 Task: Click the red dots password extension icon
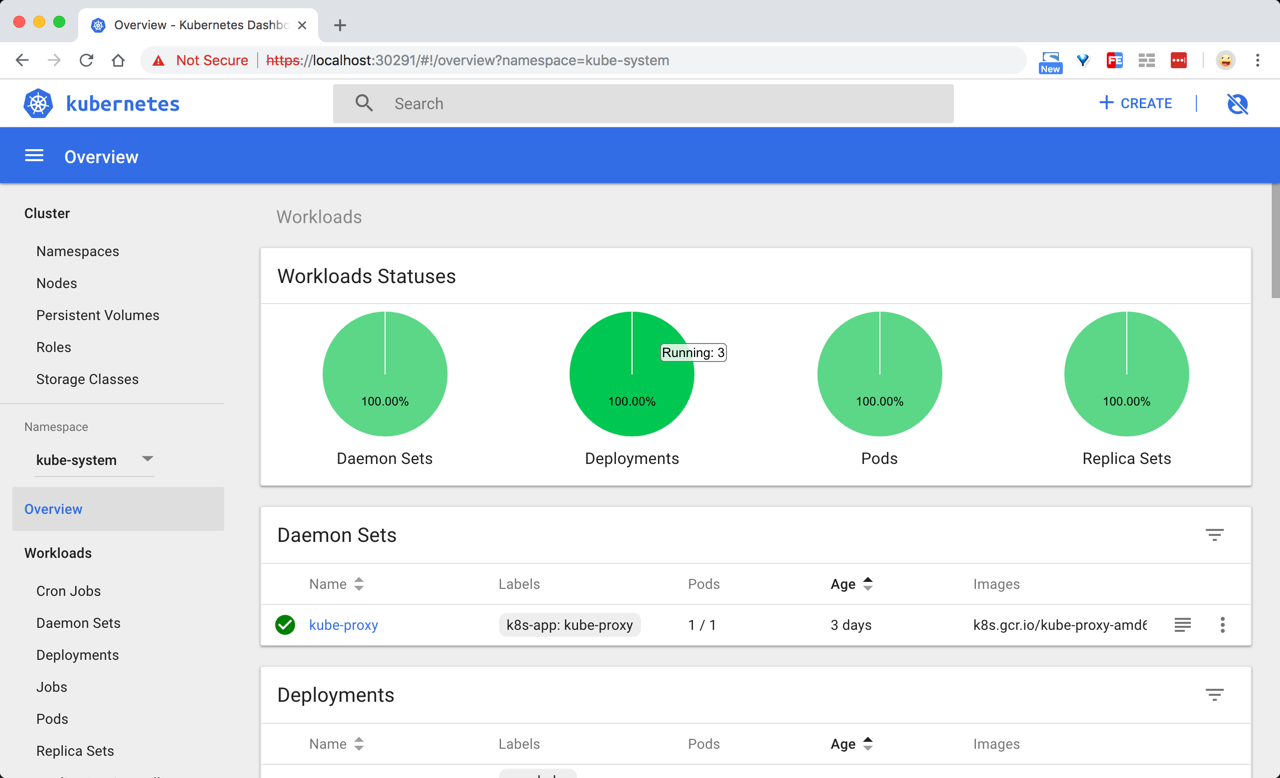1179,61
